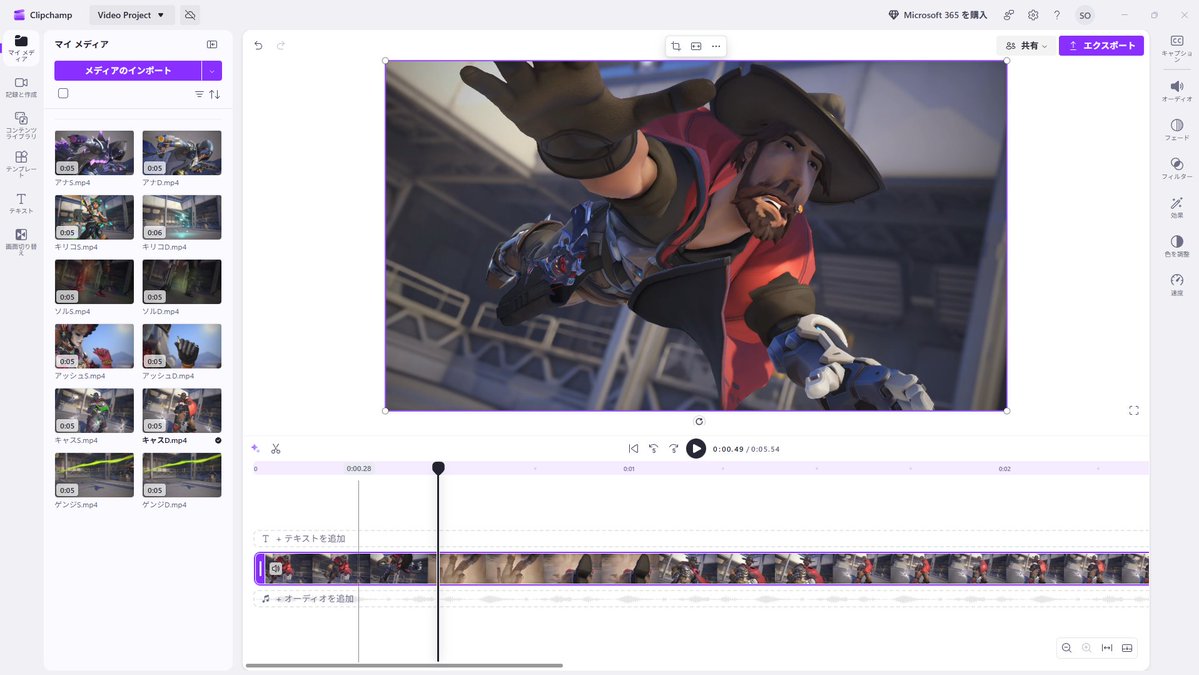Open the Templates sidebar tab
This screenshot has width=1199, height=675.
[x=21, y=164]
